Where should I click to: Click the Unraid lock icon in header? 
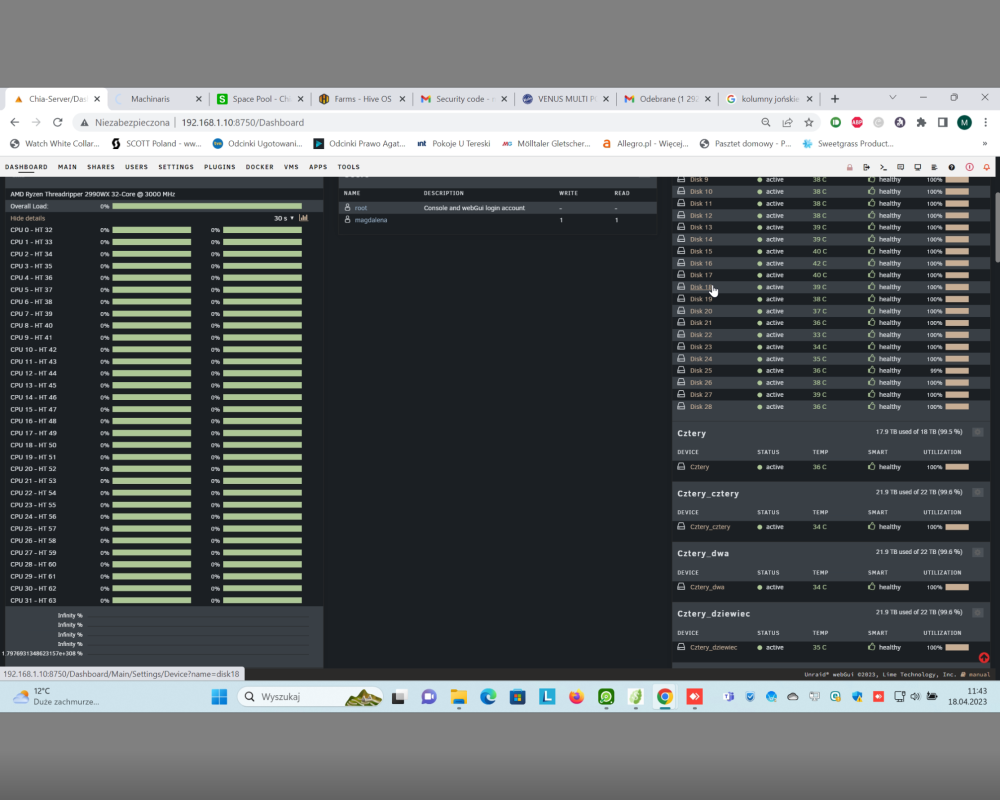pyautogui.click(x=849, y=167)
